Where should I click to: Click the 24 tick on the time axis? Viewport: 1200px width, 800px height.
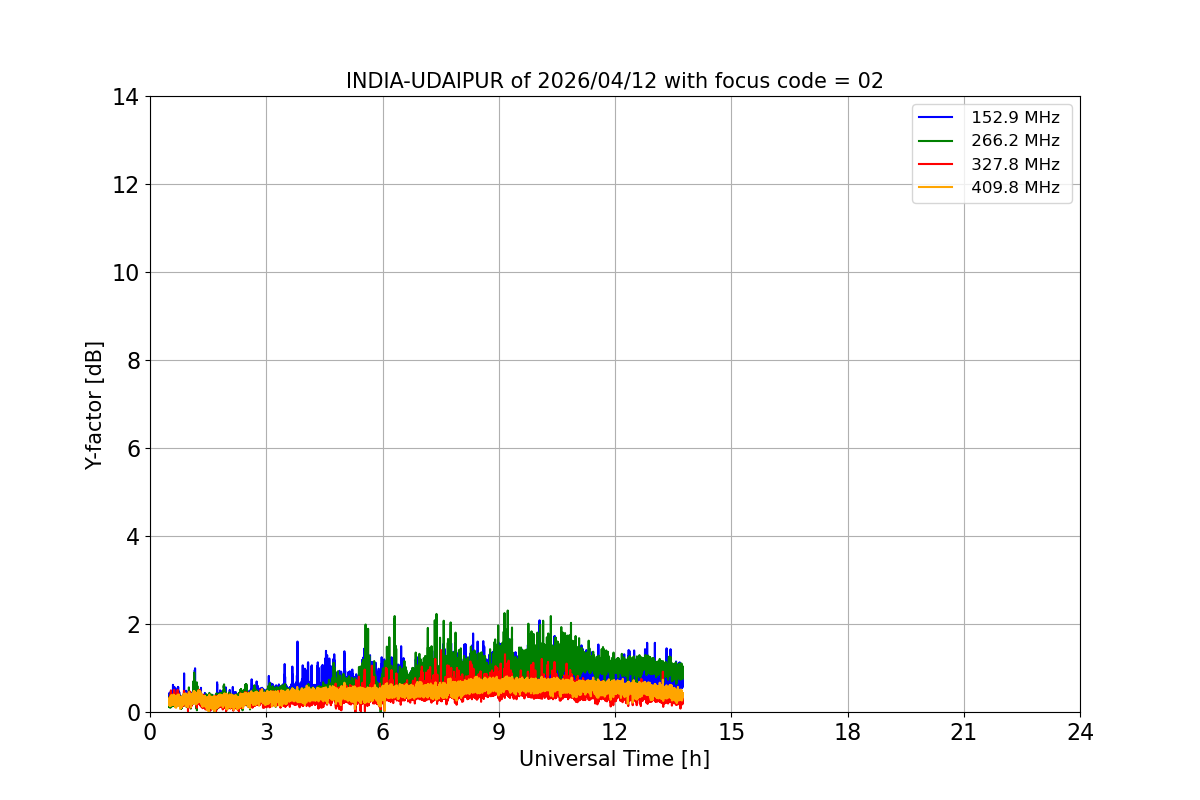1080,731
